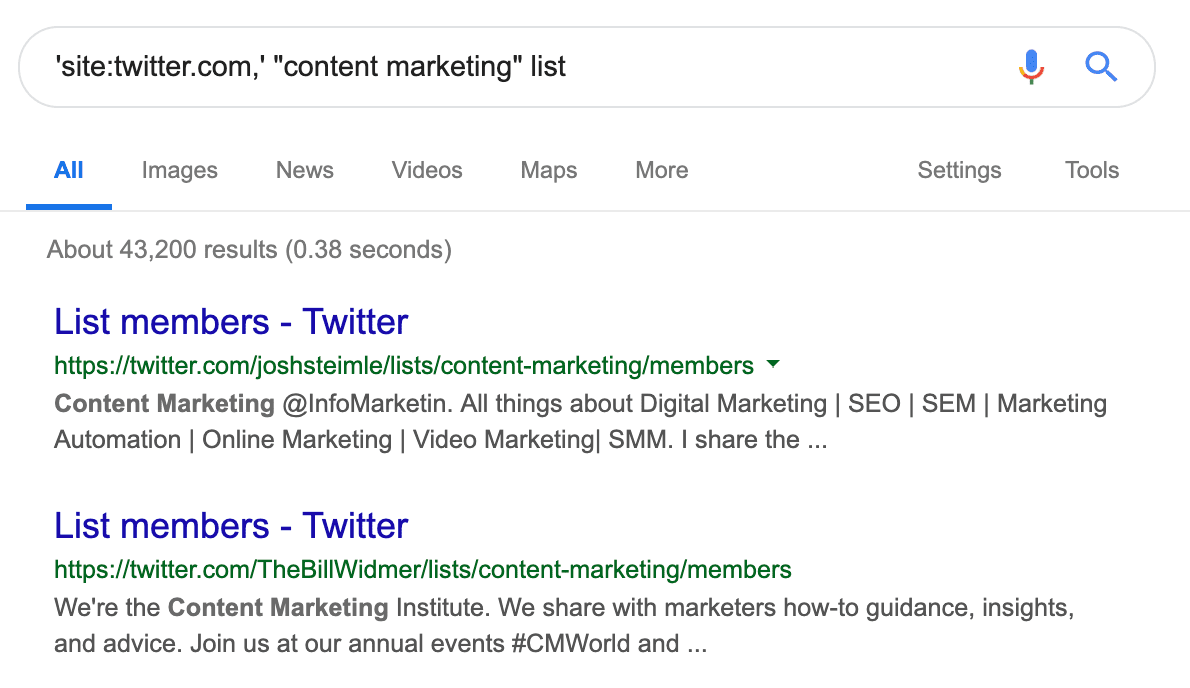
Task: Switch to the News tab
Action: pos(304,170)
